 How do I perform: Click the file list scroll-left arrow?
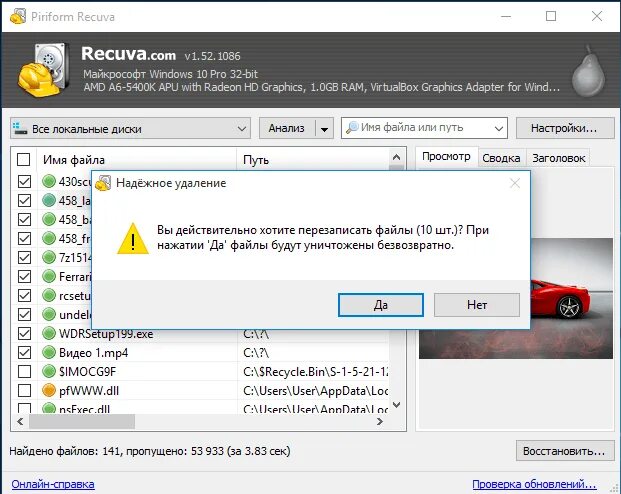[x=20, y=422]
